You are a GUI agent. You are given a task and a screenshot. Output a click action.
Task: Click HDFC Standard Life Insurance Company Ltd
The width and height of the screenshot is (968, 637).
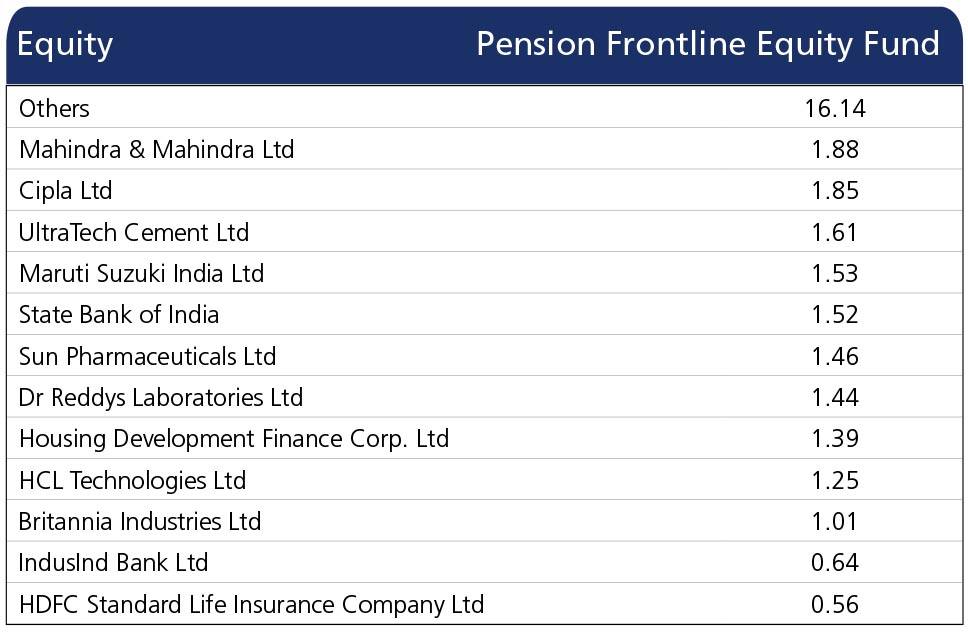[251, 605]
